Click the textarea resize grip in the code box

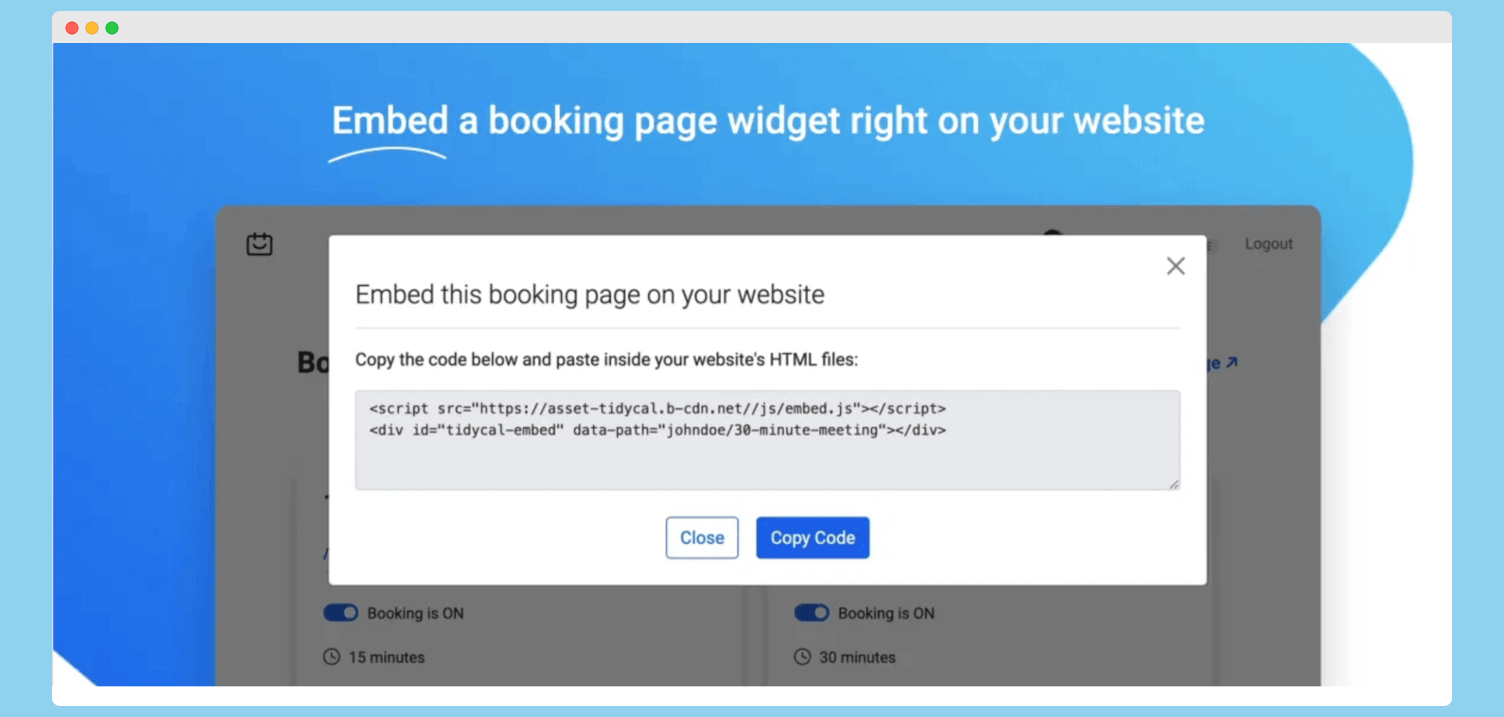point(1173,484)
